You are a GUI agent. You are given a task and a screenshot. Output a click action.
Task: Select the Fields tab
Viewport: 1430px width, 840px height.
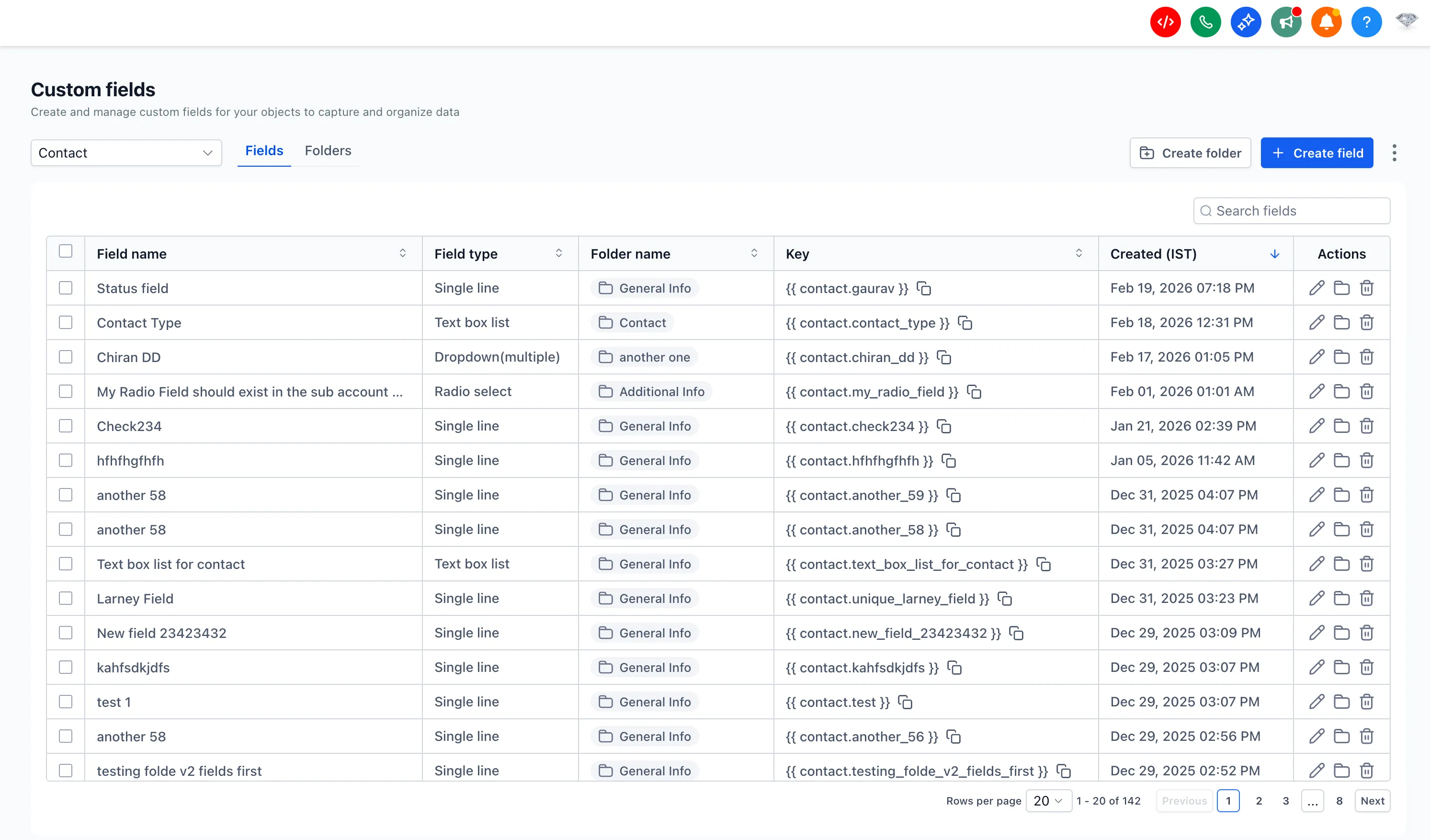click(263, 150)
